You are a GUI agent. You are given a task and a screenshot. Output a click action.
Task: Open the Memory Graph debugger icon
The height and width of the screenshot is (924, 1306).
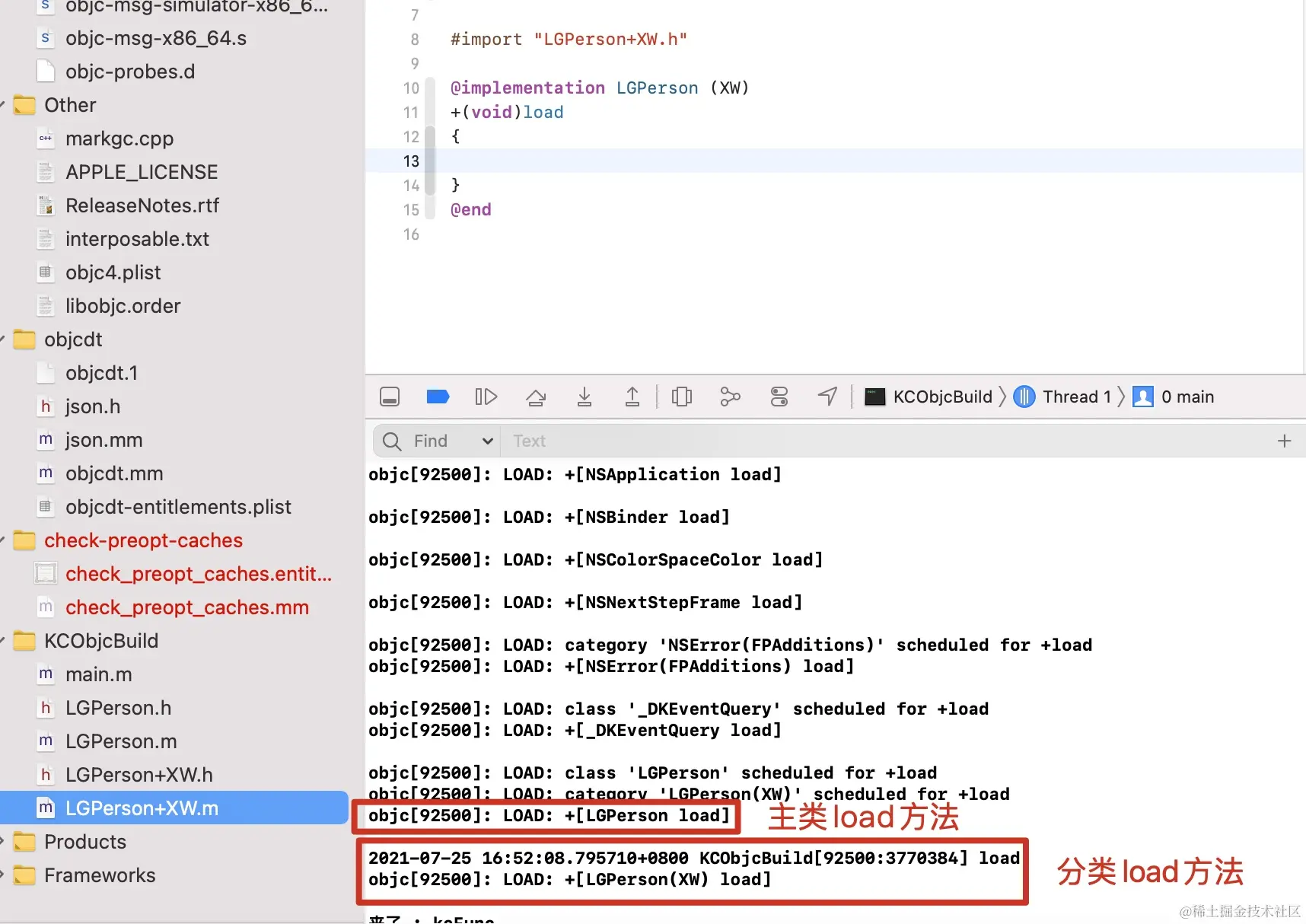pyautogui.click(x=730, y=397)
